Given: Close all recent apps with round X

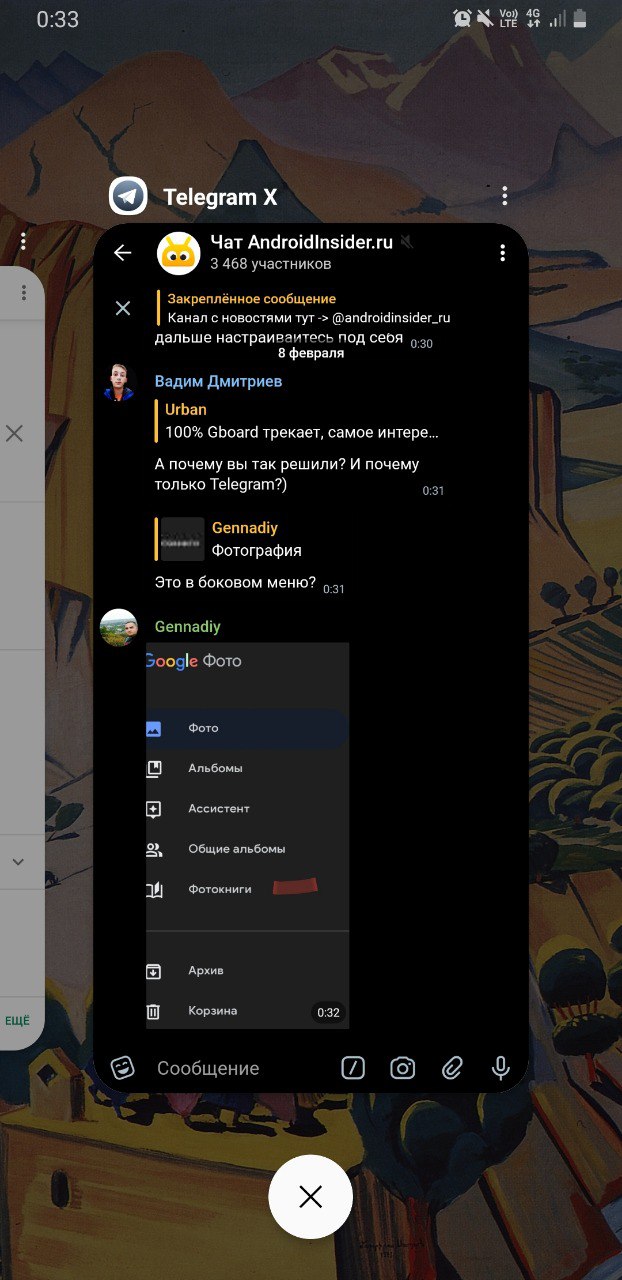Looking at the screenshot, I should 311,1197.
